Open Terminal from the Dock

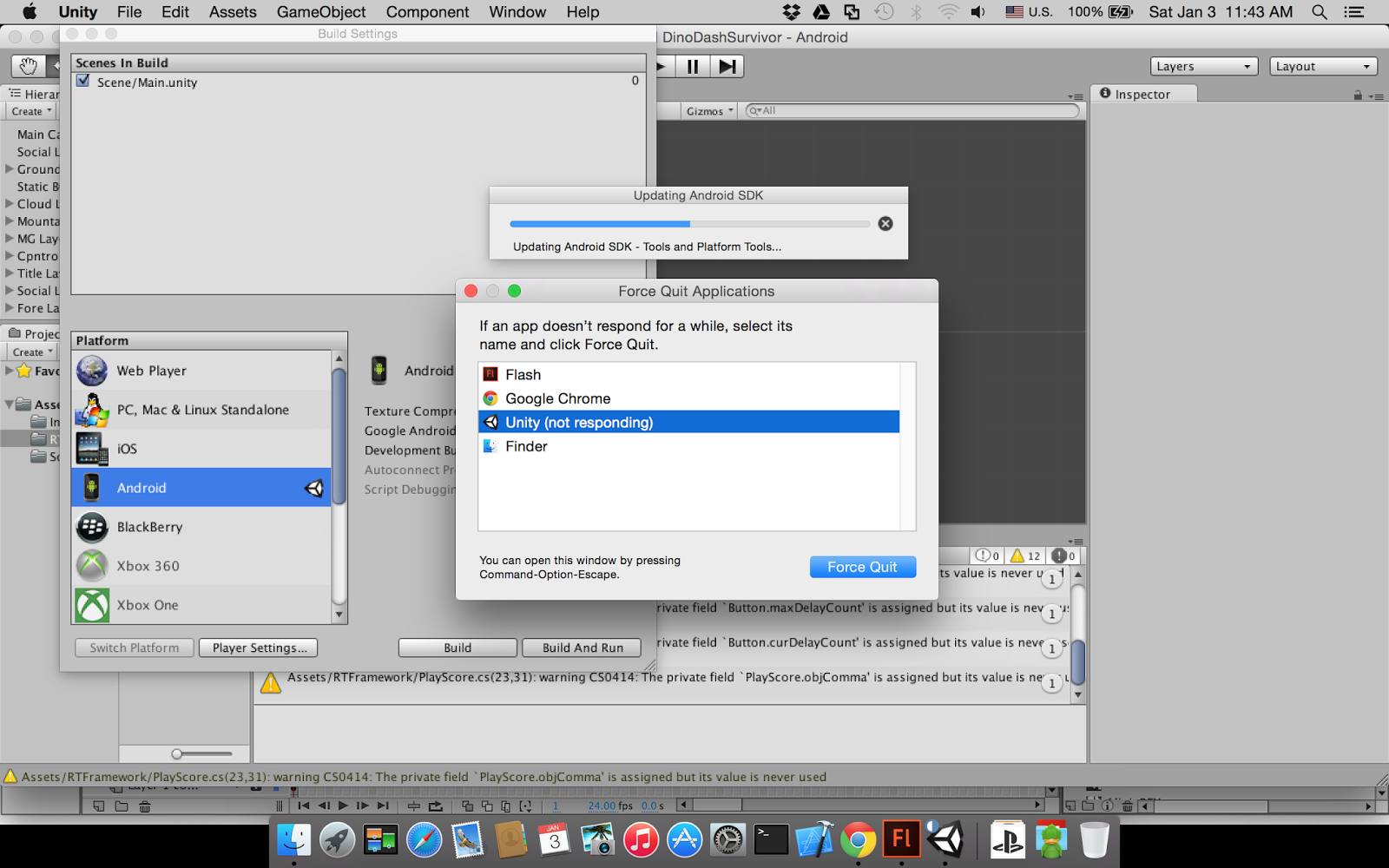click(771, 839)
